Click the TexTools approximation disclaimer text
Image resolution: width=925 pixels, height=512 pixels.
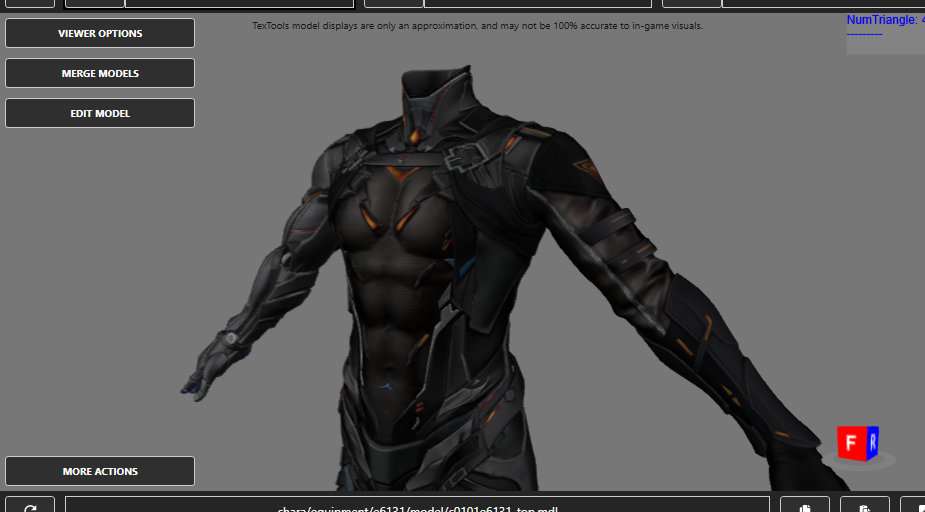tap(477, 26)
